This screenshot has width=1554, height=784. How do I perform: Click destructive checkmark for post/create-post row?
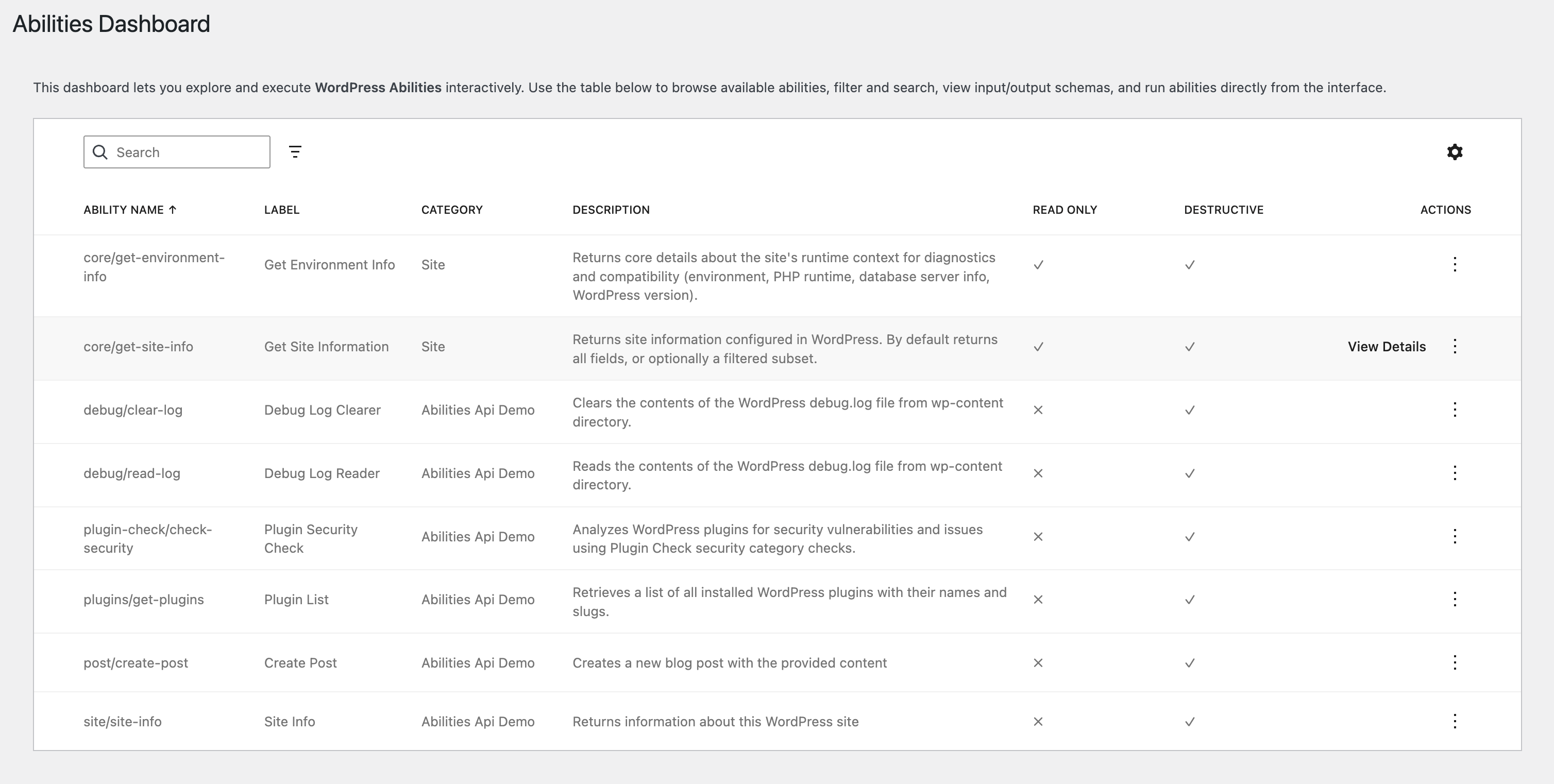(x=1190, y=663)
